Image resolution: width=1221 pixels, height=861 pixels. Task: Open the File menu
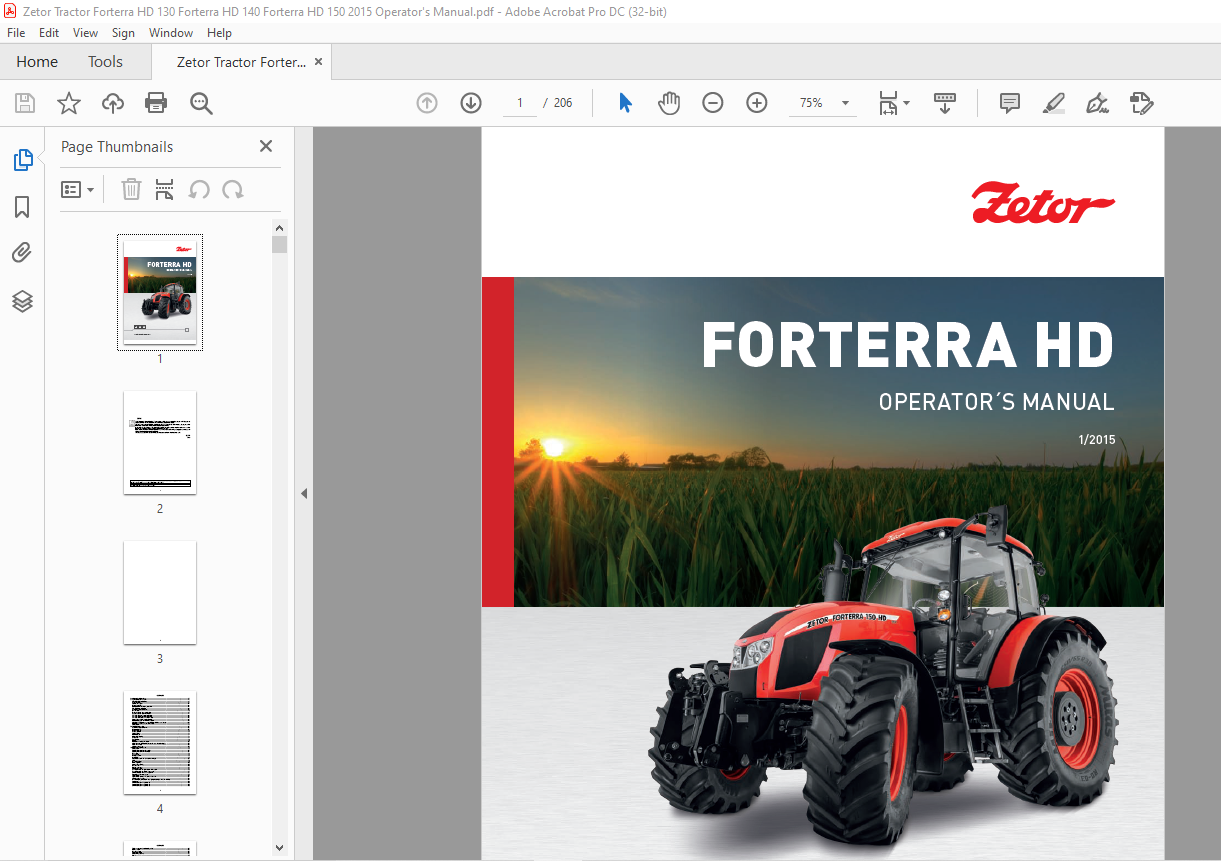point(16,33)
